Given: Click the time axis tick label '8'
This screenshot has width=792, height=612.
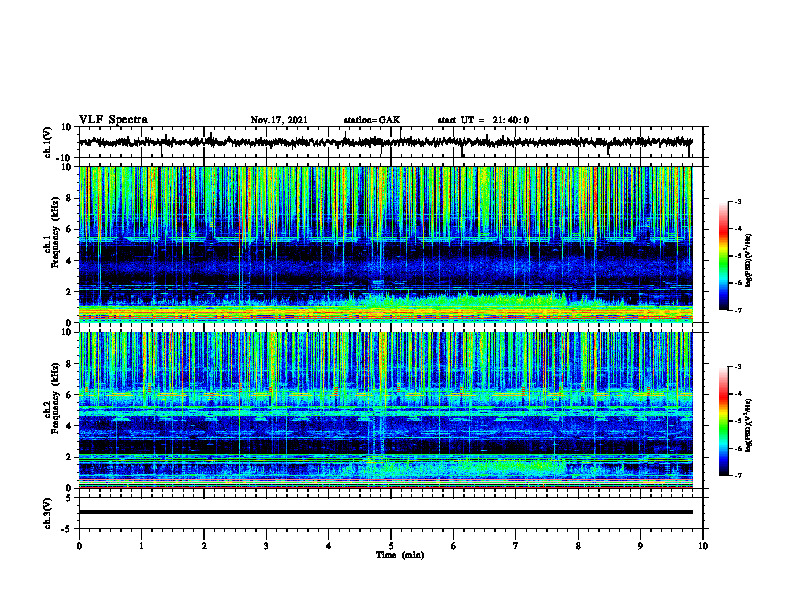Looking at the screenshot, I should (x=578, y=546).
